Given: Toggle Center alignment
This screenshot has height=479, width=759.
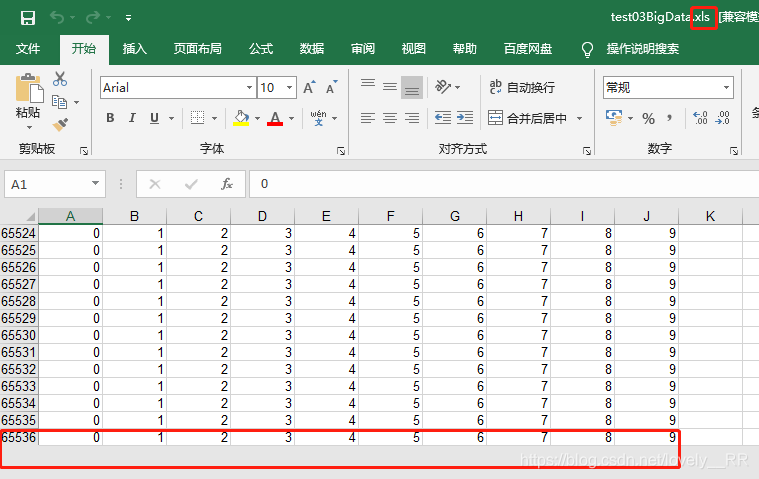Looking at the screenshot, I should coord(390,118).
